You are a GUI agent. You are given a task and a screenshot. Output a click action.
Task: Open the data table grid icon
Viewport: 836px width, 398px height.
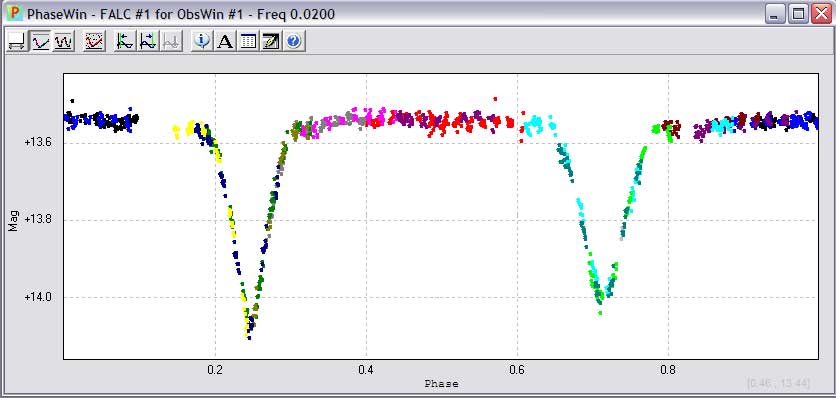[x=248, y=41]
